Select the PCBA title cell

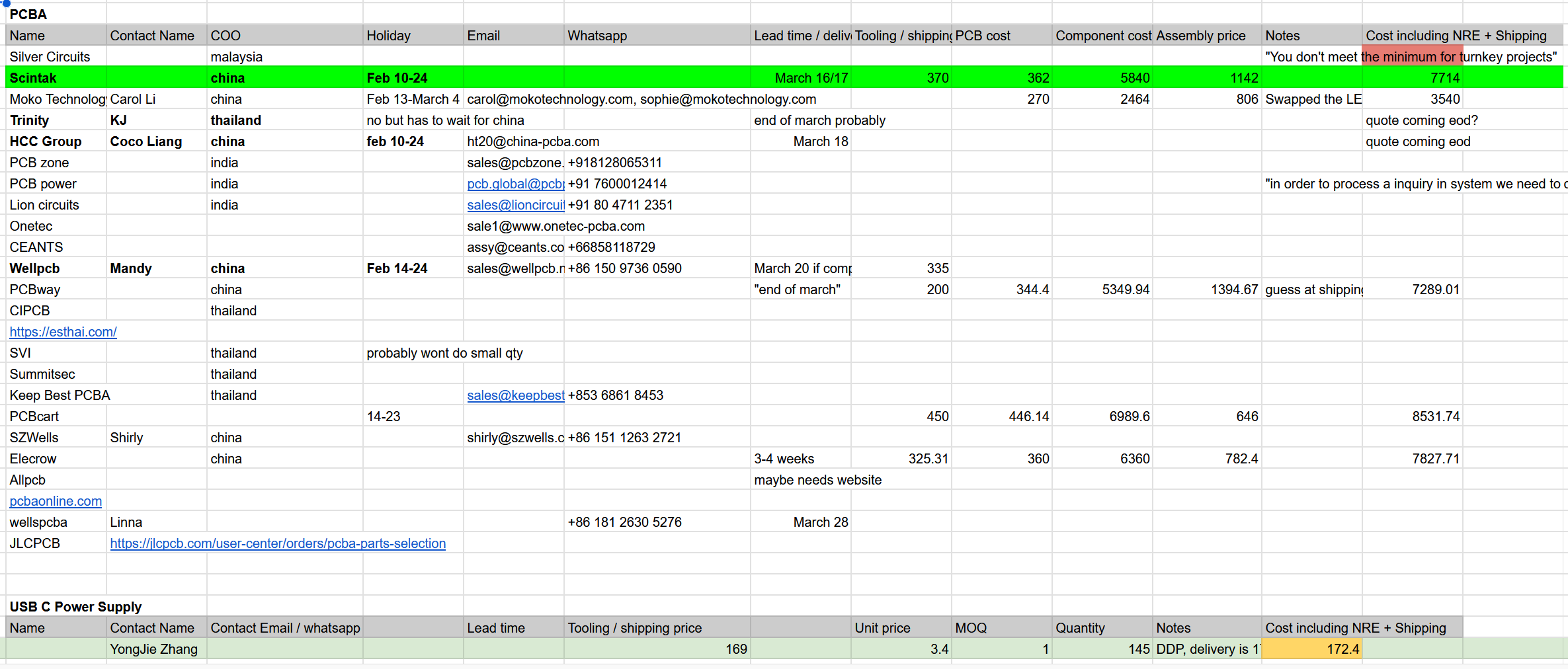56,15
